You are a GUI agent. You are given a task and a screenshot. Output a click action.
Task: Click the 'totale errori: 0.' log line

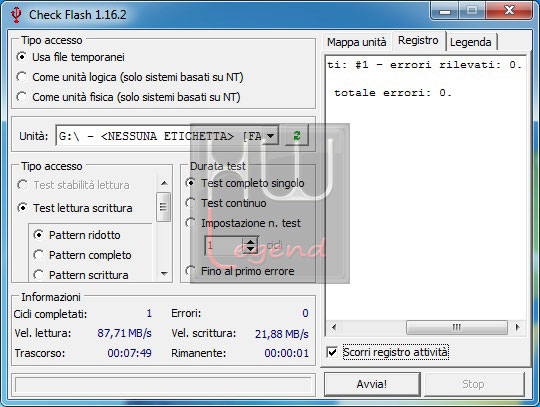[x=393, y=93]
